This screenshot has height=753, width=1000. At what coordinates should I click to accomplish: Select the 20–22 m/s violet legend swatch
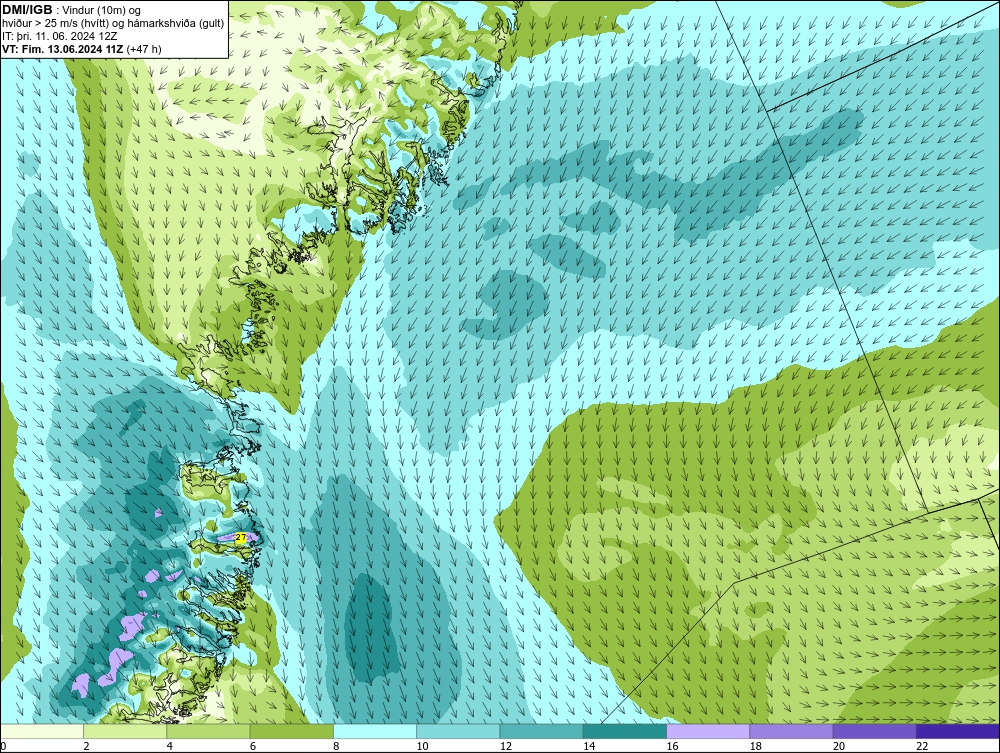click(875, 731)
